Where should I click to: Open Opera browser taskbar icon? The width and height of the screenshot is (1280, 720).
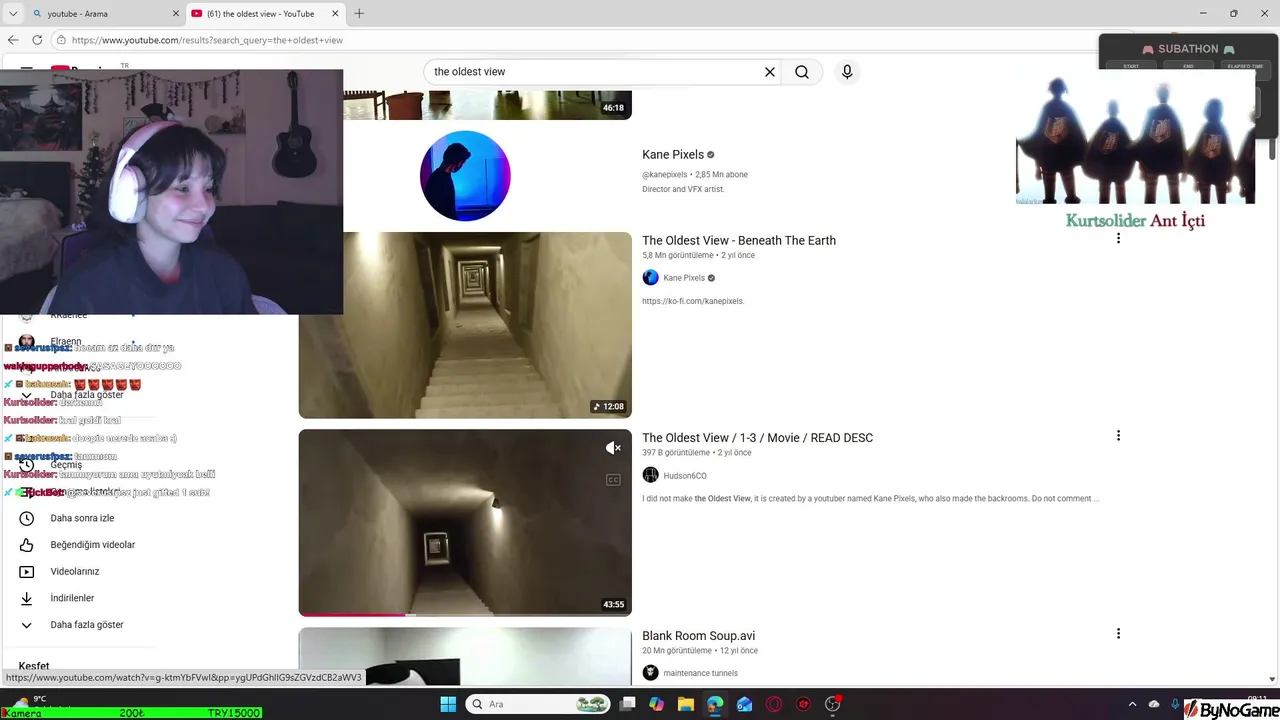point(773,704)
